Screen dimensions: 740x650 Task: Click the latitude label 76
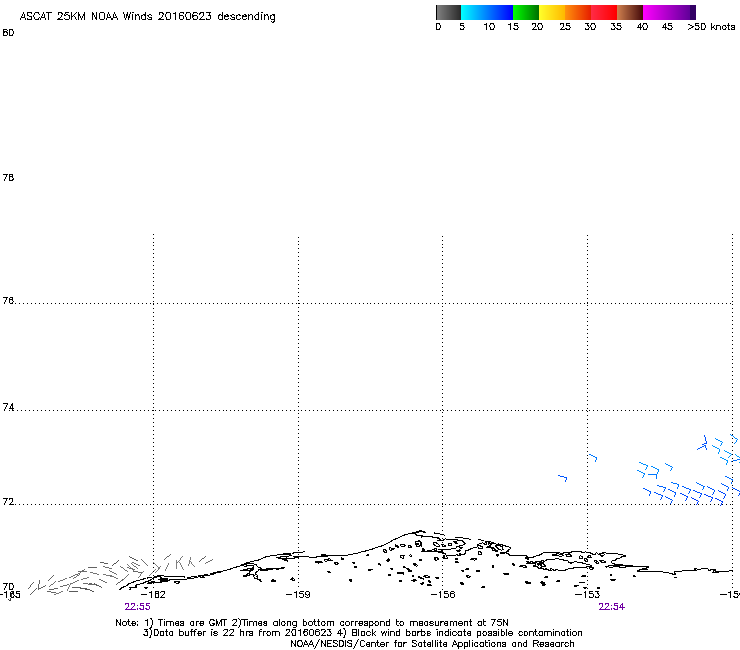click(8, 300)
